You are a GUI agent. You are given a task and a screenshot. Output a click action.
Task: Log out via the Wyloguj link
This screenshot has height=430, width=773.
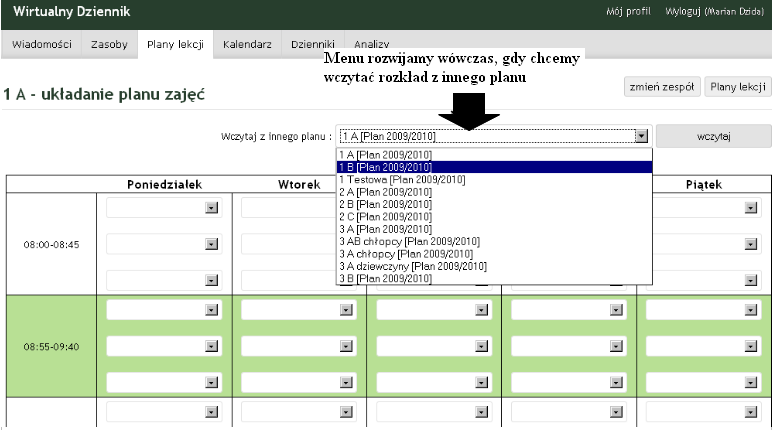(714, 11)
